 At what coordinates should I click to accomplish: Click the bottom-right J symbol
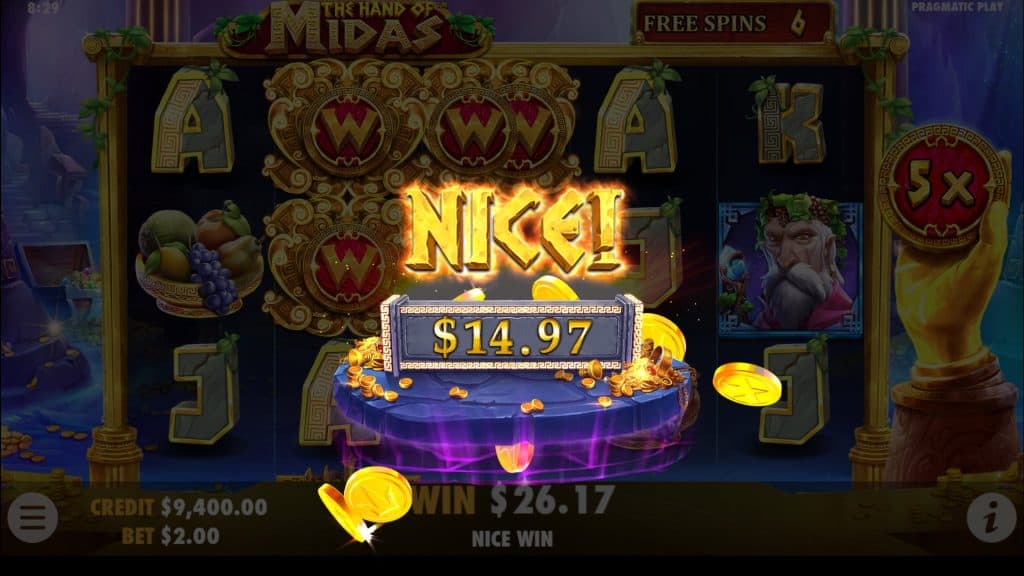point(795,390)
